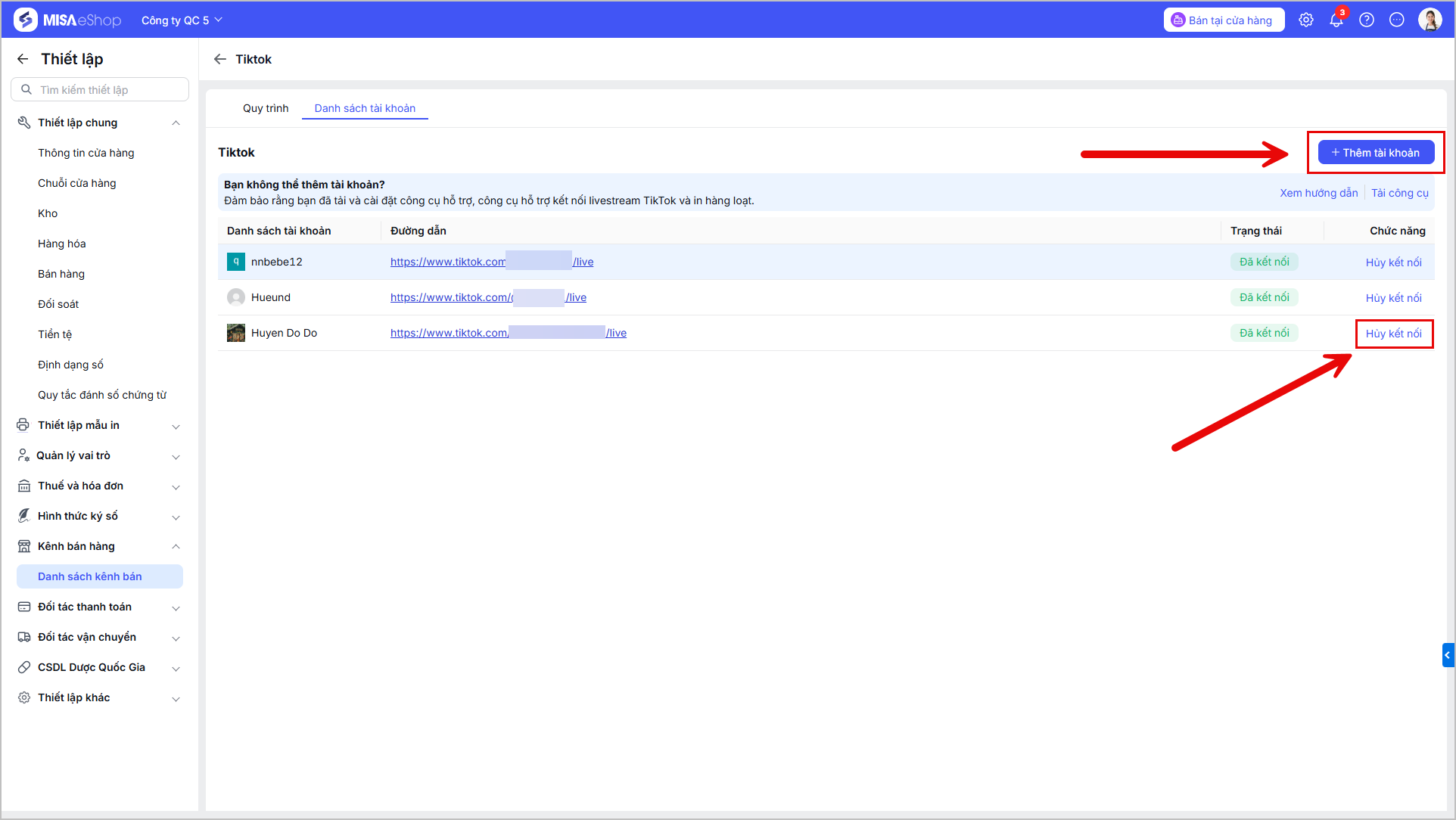Expand the Thiết lập mẫu in section
This screenshot has height=820, width=1456.
(176, 426)
